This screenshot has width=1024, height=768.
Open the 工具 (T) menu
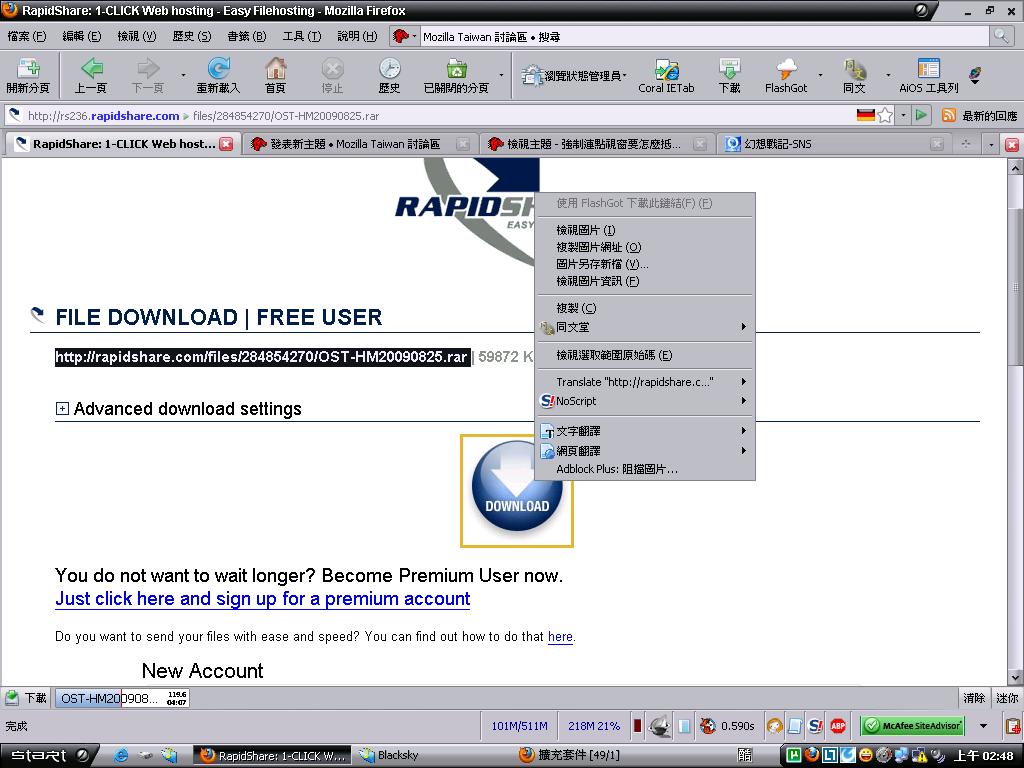click(x=302, y=36)
